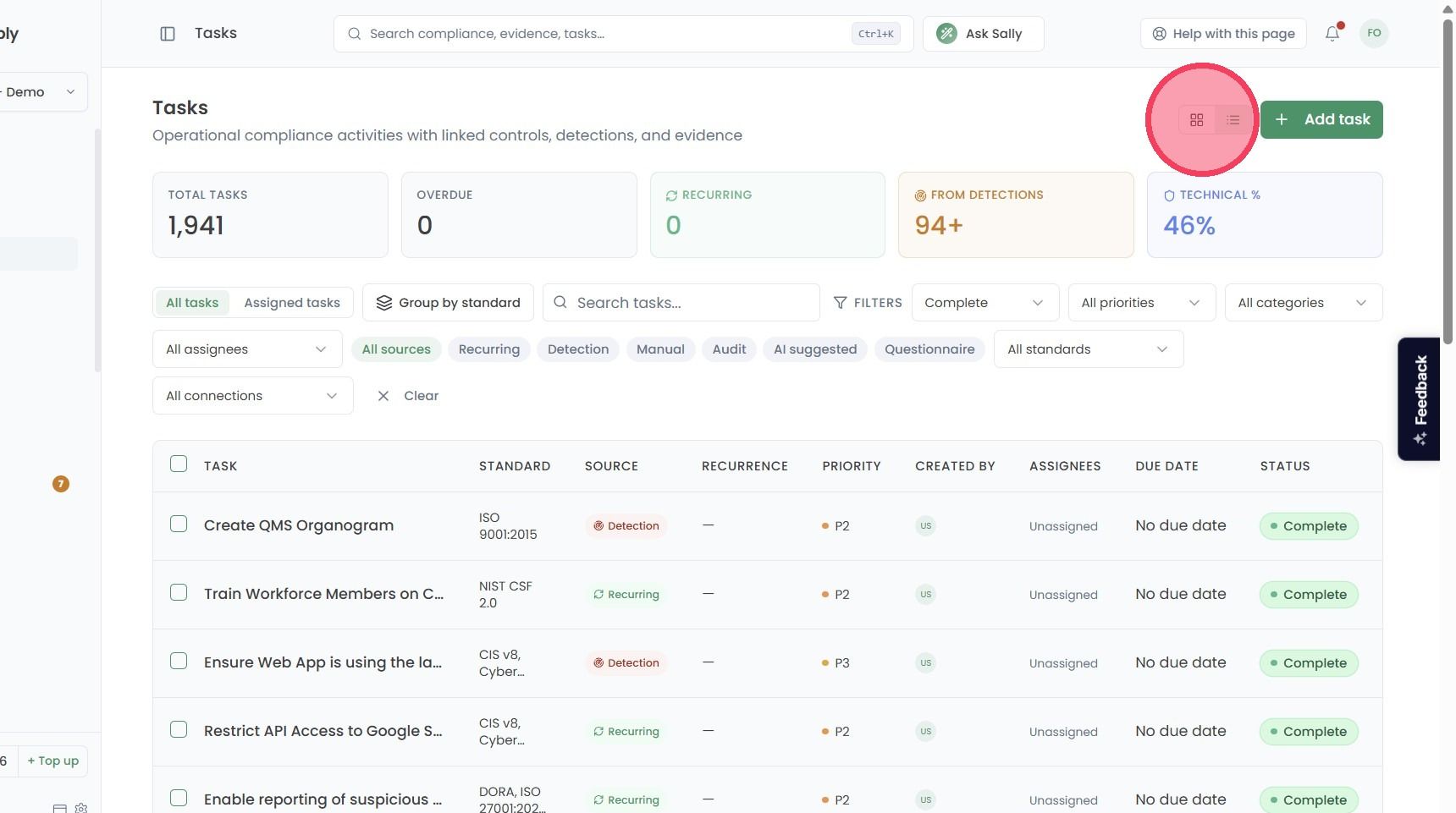Viewport: 1456px width, 813px height.
Task: Click the US avatar in Restrict API Access row
Action: click(925, 732)
